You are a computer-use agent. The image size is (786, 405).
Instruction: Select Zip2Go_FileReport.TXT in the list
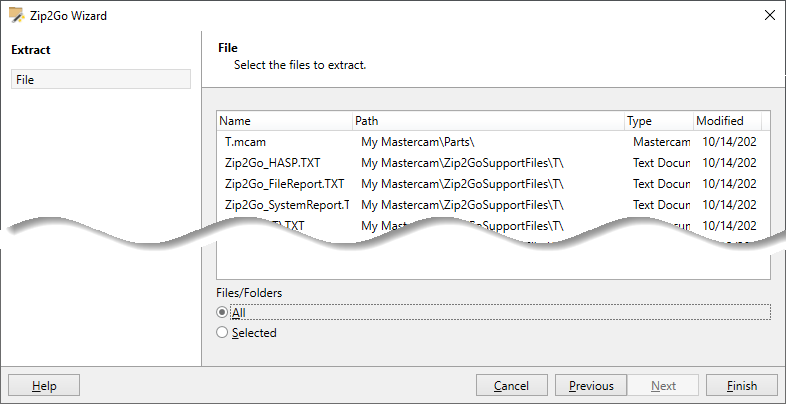[x=285, y=184]
